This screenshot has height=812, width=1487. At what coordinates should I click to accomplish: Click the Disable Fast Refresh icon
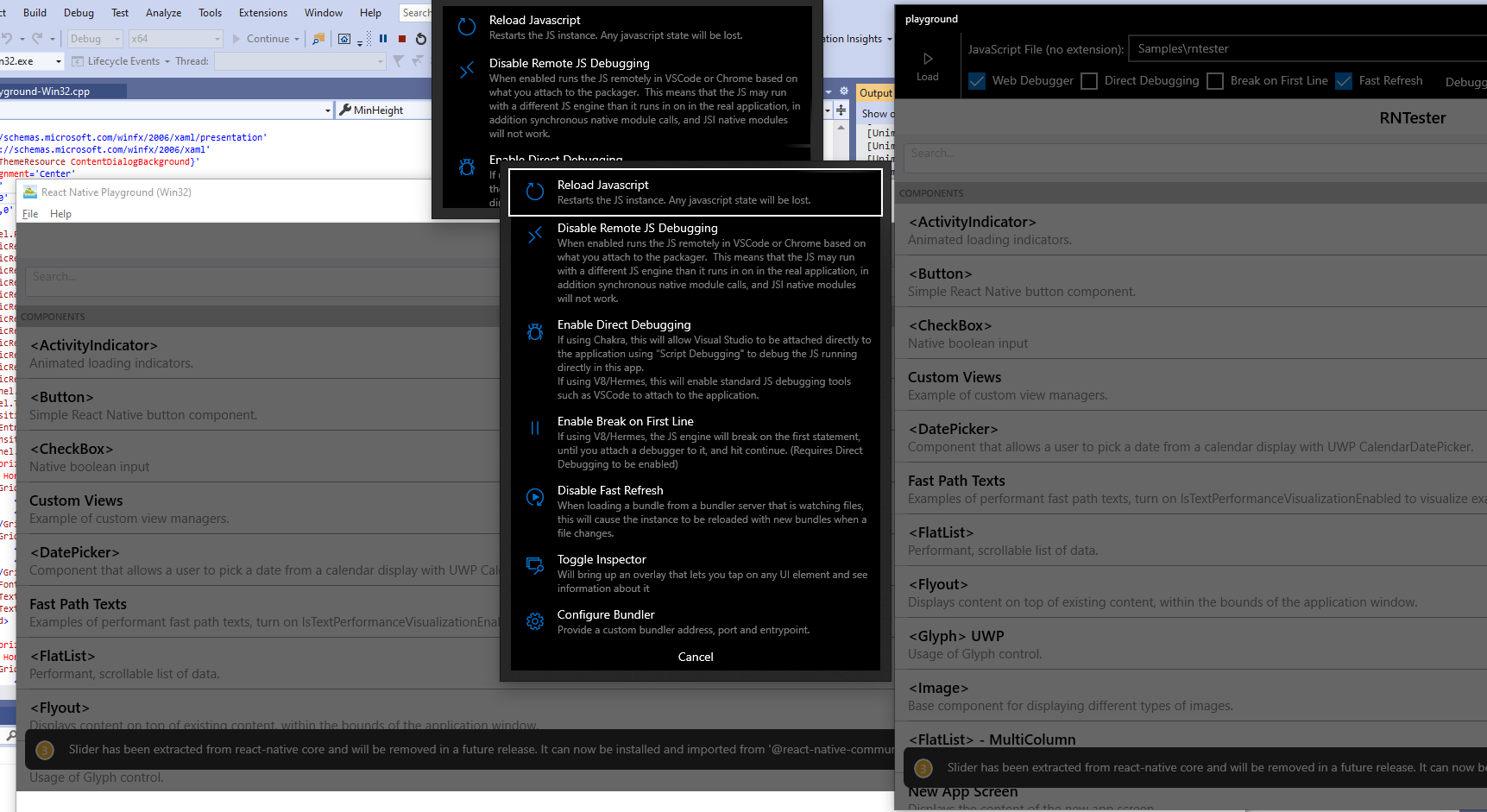[x=534, y=497]
